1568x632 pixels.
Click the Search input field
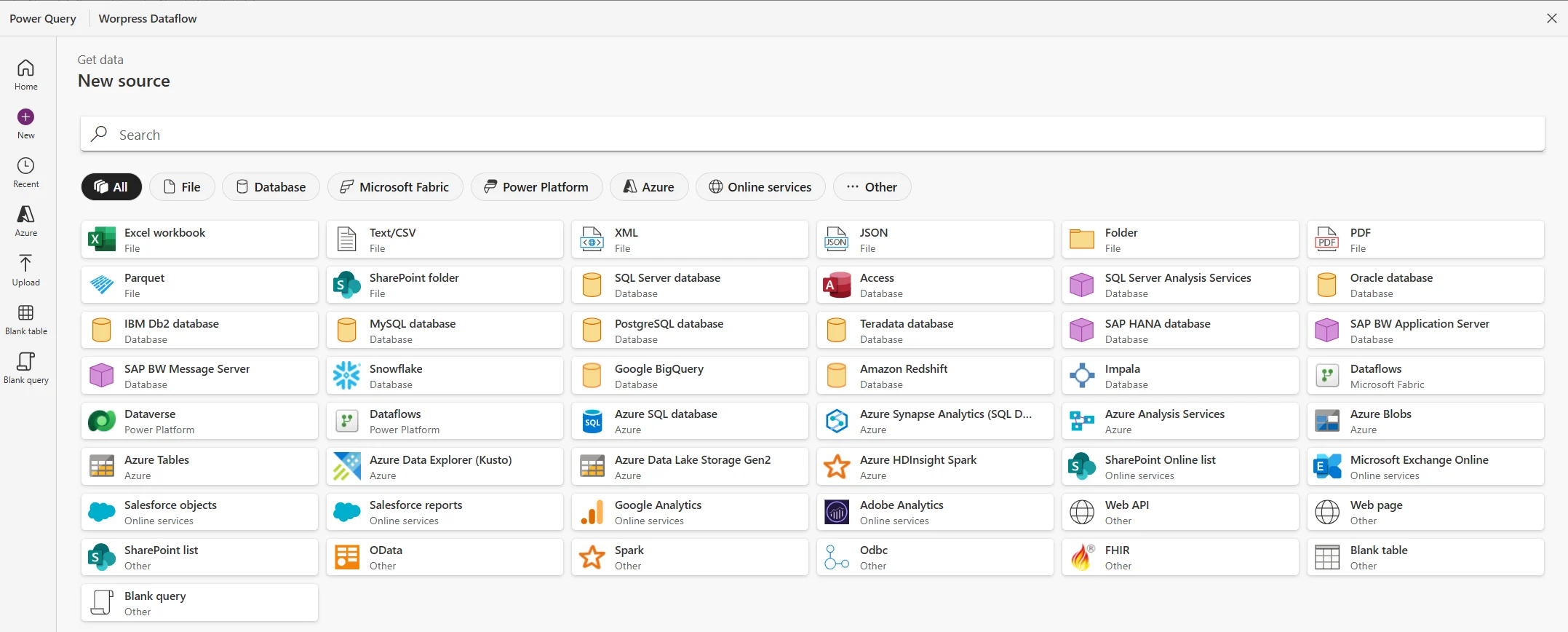(812, 135)
